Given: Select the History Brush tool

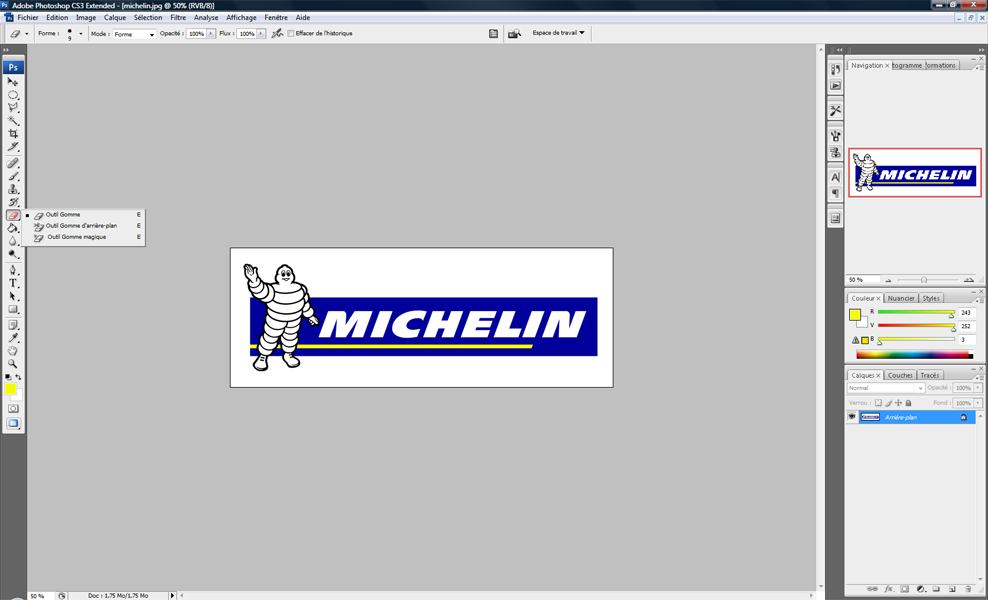Looking at the screenshot, I should (13, 202).
